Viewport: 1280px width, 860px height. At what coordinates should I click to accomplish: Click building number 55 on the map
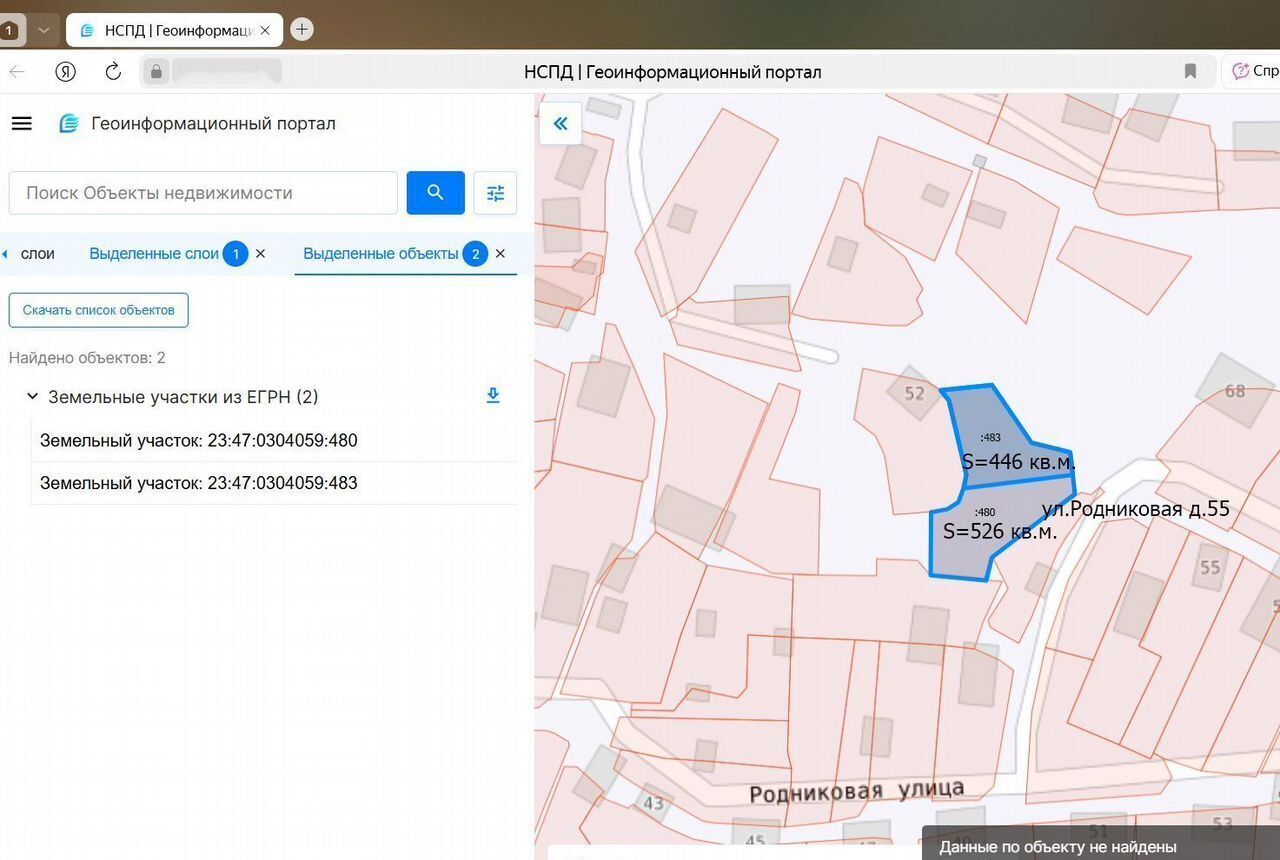[1210, 567]
